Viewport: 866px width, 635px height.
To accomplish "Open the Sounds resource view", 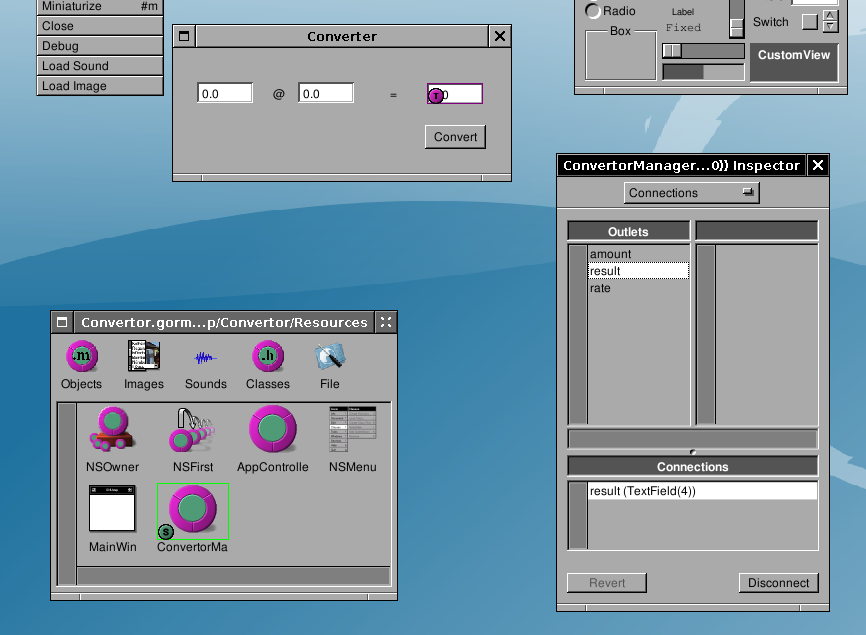I will (x=205, y=357).
